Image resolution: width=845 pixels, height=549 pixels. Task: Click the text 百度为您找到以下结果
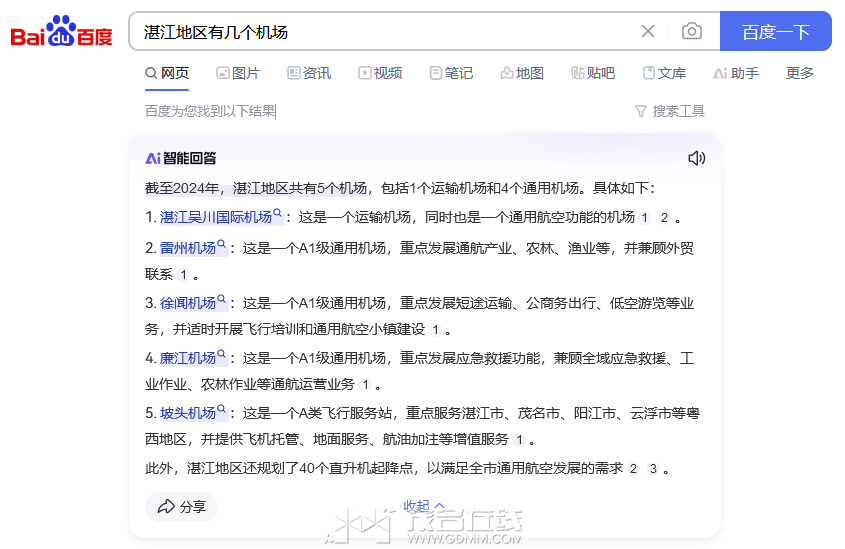(x=210, y=111)
